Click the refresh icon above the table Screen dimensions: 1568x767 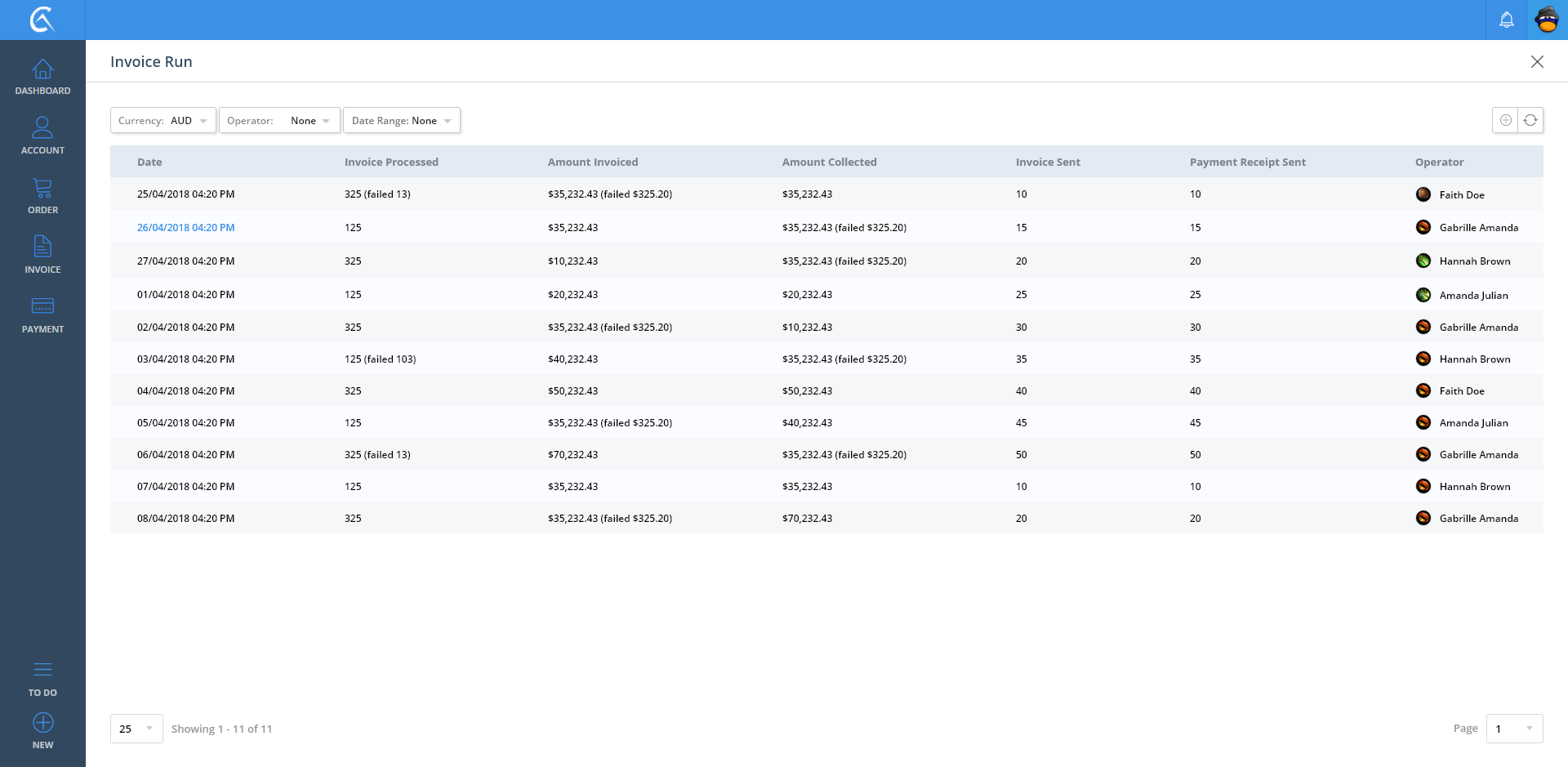pyautogui.click(x=1530, y=120)
